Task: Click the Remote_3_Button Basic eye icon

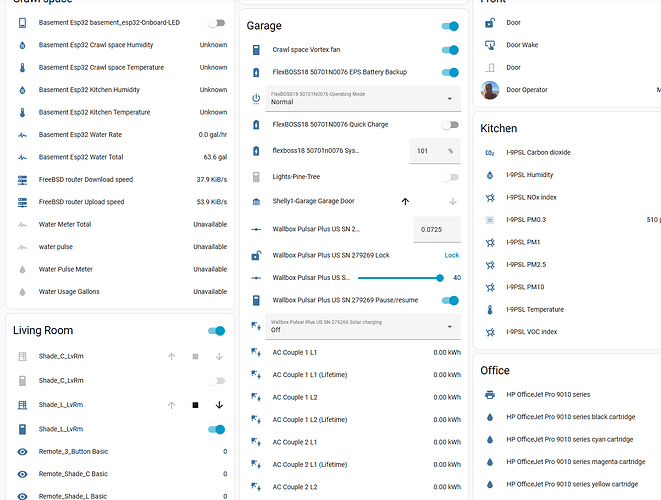Action: pos(22,452)
